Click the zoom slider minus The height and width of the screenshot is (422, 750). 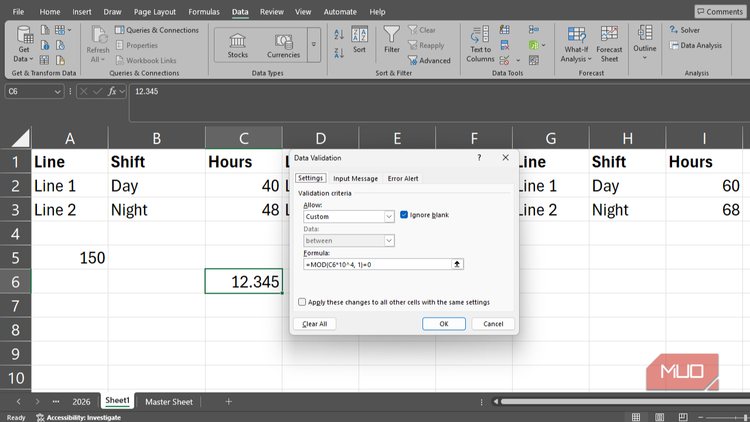[x=701, y=417]
